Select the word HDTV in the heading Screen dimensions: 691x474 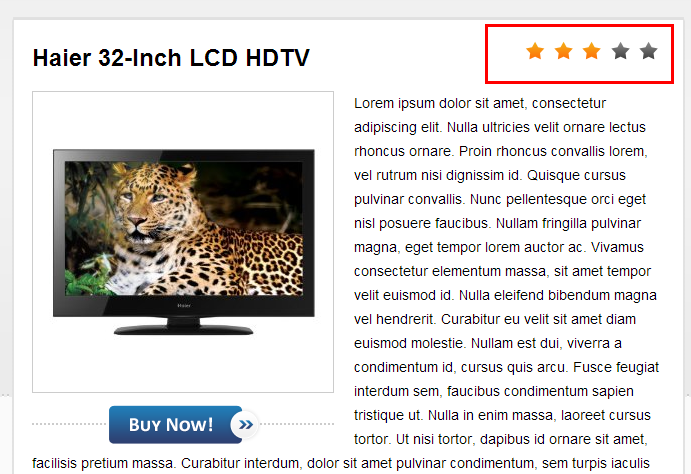pyautogui.click(x=278, y=58)
